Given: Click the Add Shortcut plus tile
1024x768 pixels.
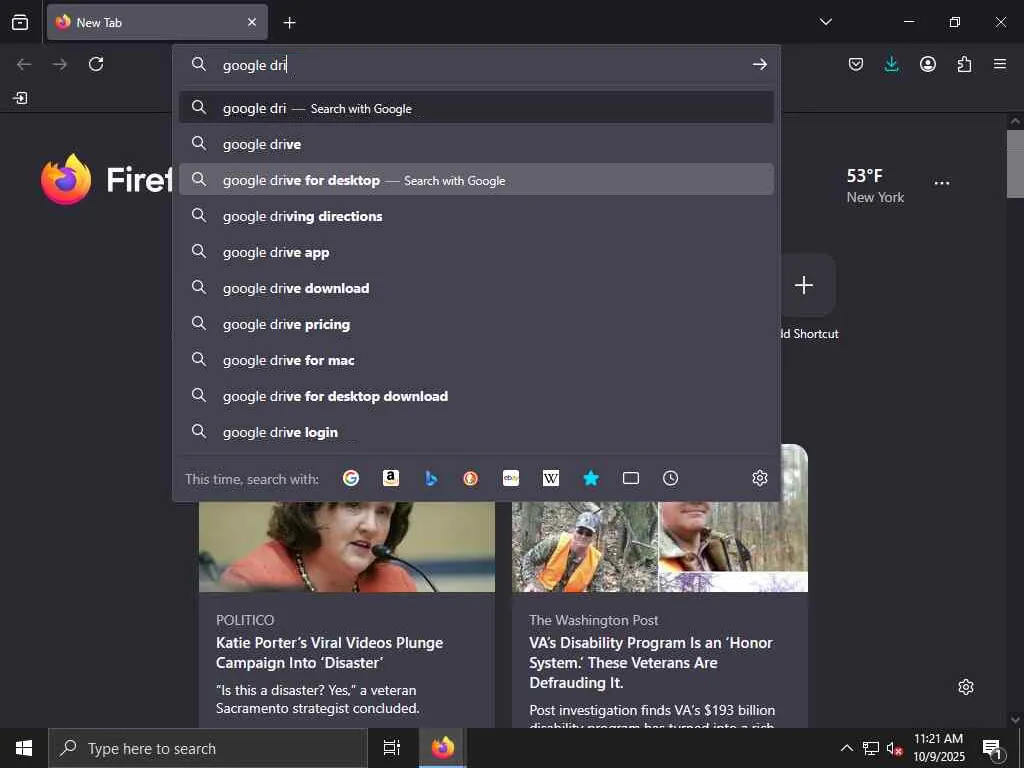Looking at the screenshot, I should click(804, 285).
